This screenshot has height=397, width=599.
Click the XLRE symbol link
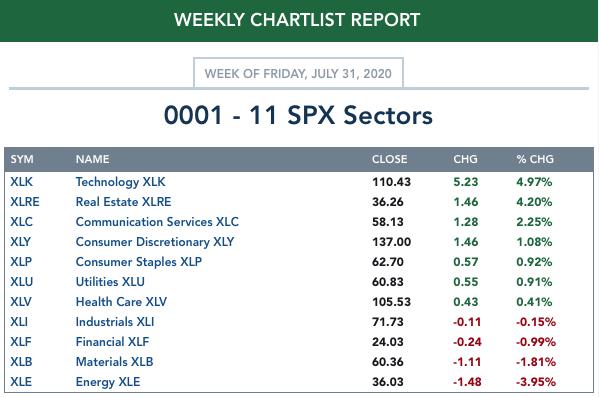pyautogui.click(x=25, y=202)
